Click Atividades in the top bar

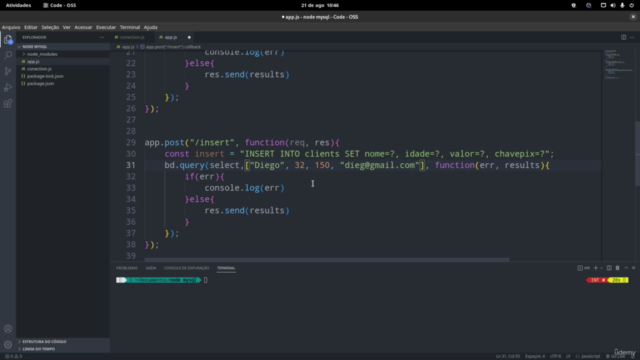point(18,5)
